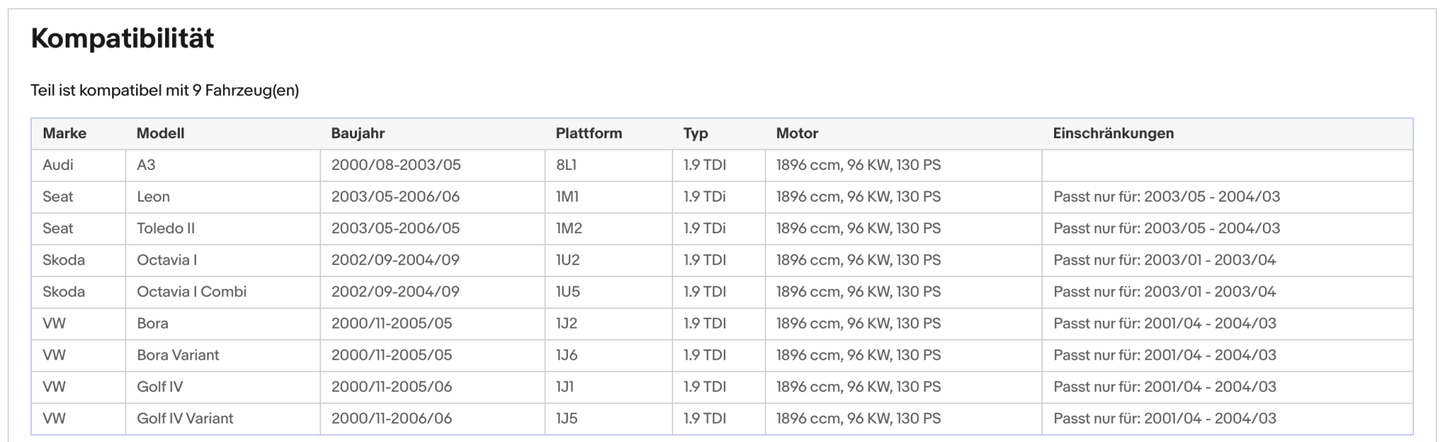Click the Toledo II model cell

165,228
